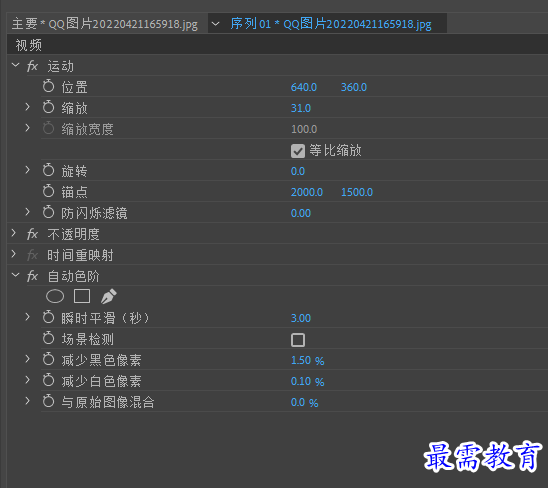Toggle animation stopwatch for 旋转
This screenshot has height=488, width=548.
click(x=48, y=170)
